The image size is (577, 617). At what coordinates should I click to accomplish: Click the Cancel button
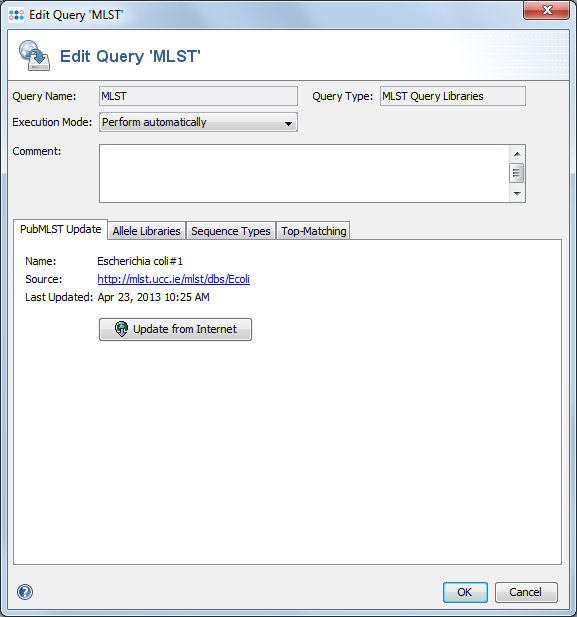pos(526,592)
